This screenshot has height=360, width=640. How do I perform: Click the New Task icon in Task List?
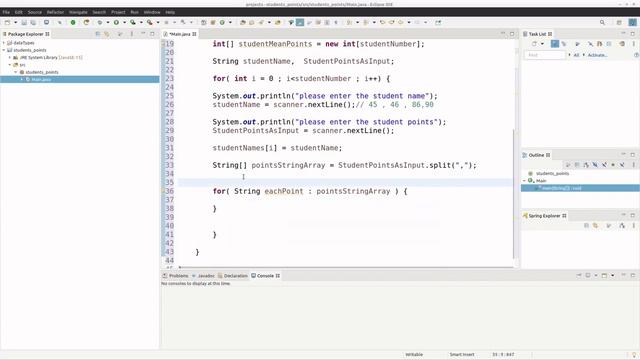point(534,44)
